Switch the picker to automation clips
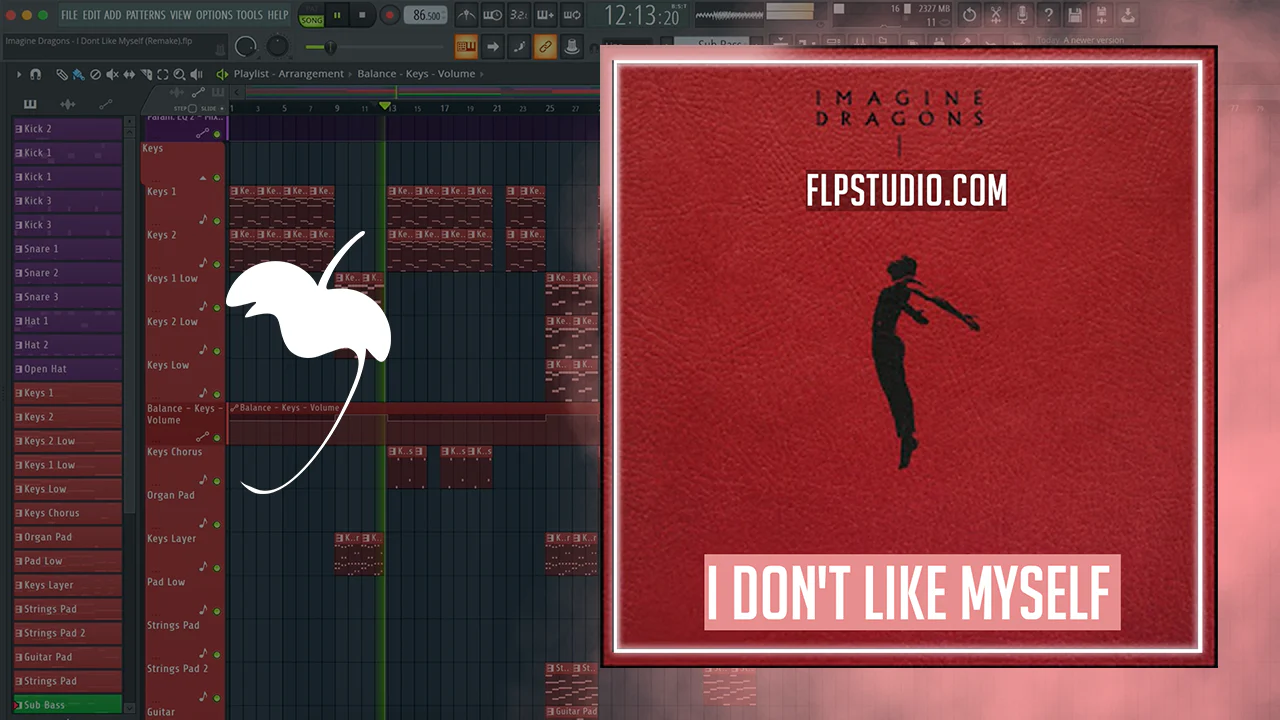1280x720 pixels. point(105,104)
